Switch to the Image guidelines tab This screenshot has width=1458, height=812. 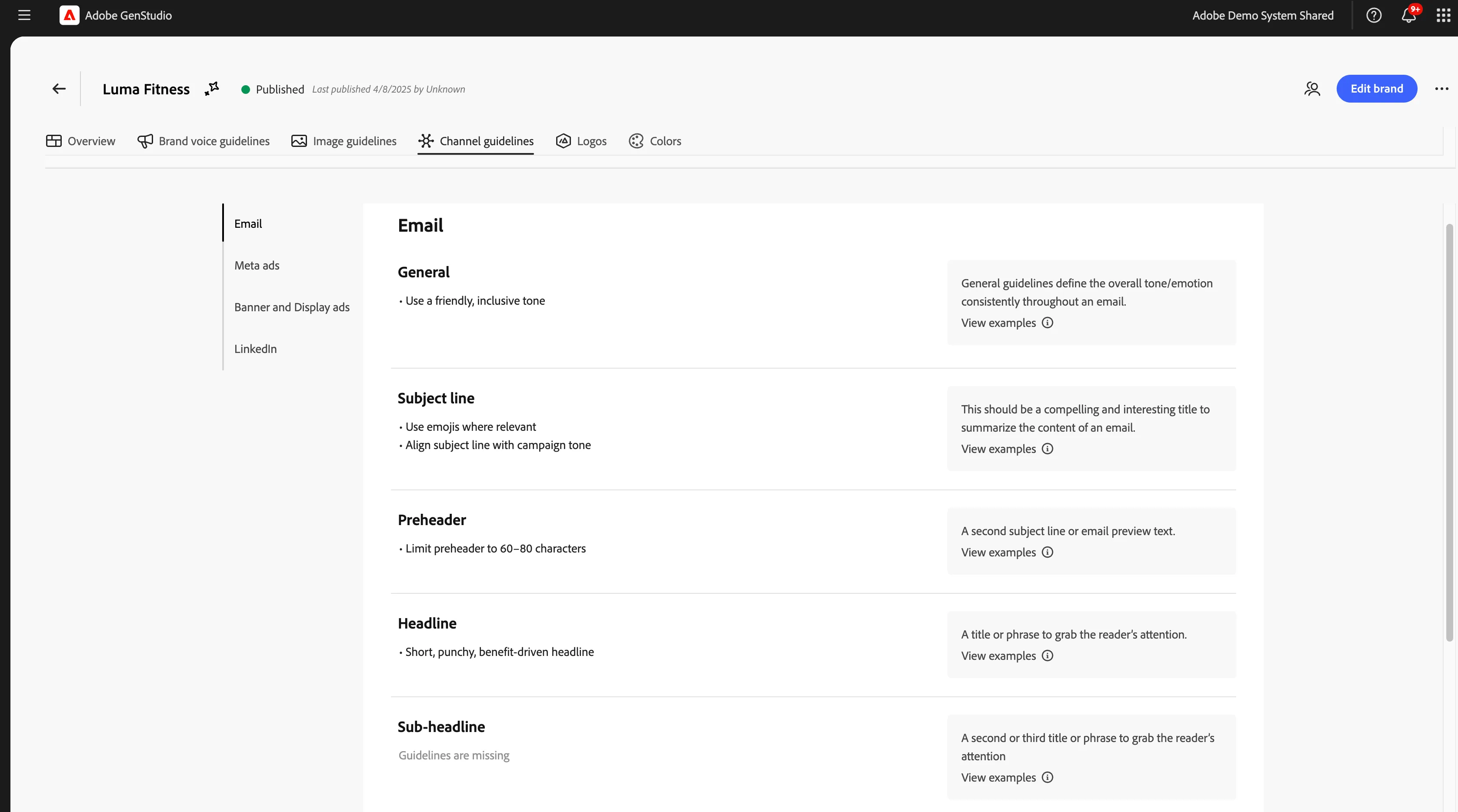pyautogui.click(x=344, y=141)
